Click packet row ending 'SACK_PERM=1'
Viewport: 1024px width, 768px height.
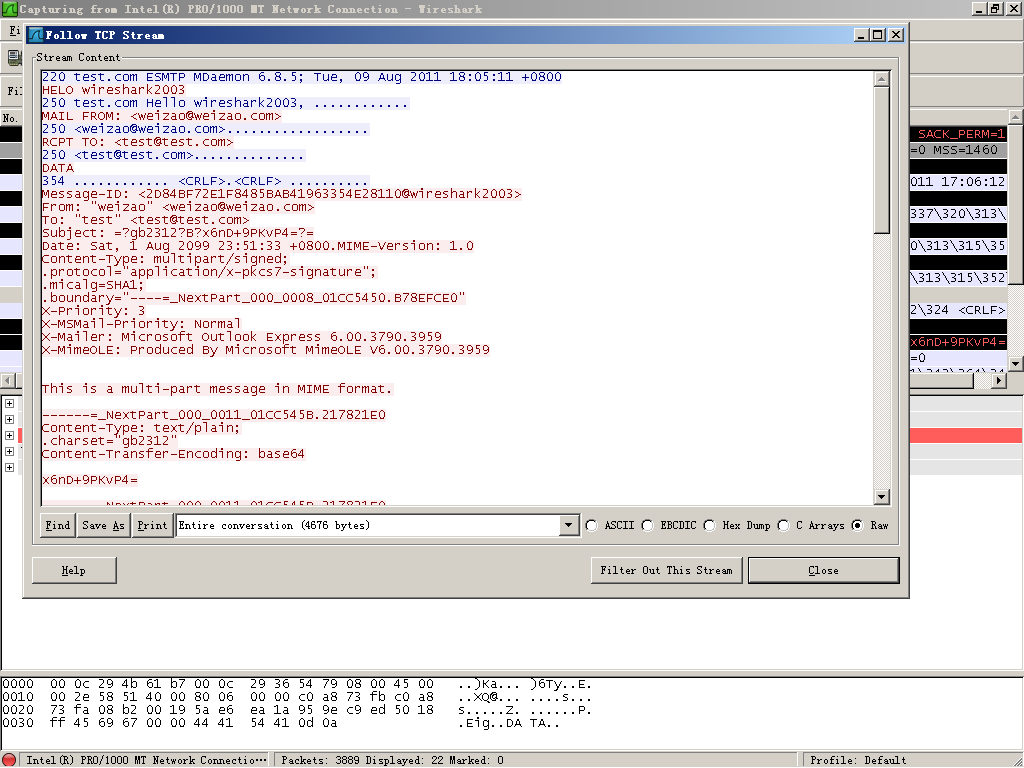[x=957, y=135]
